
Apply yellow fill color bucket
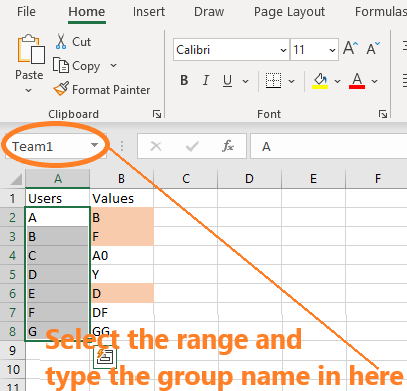pos(320,81)
